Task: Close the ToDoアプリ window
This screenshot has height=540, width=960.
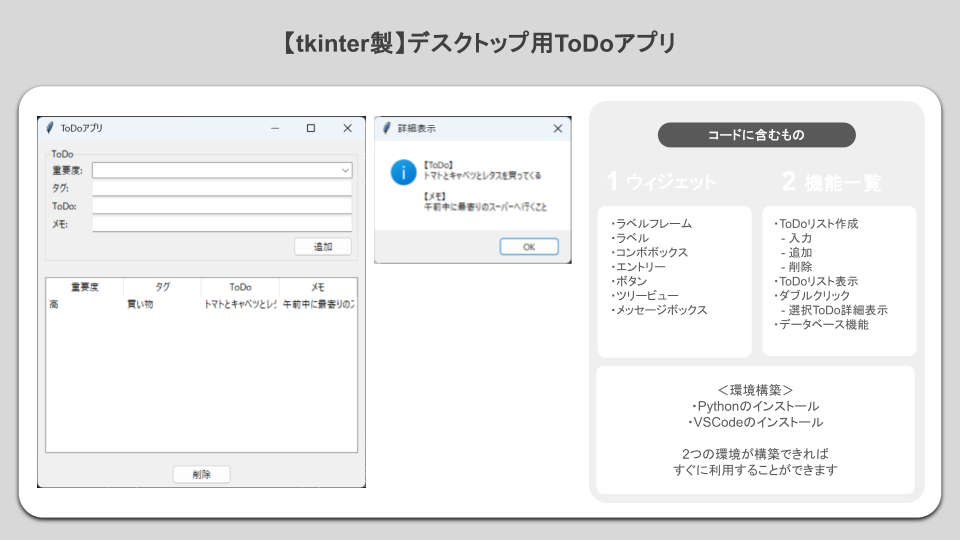Action: pos(347,128)
